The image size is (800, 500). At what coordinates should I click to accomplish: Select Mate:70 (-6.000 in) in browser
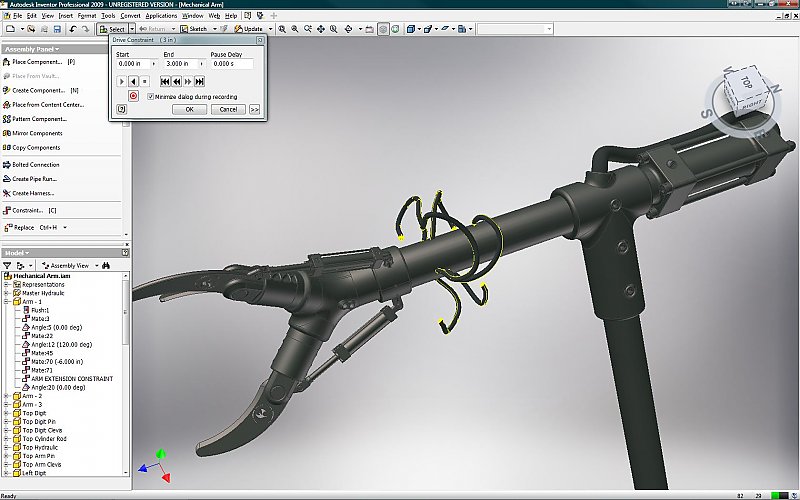pyautogui.click(x=57, y=361)
